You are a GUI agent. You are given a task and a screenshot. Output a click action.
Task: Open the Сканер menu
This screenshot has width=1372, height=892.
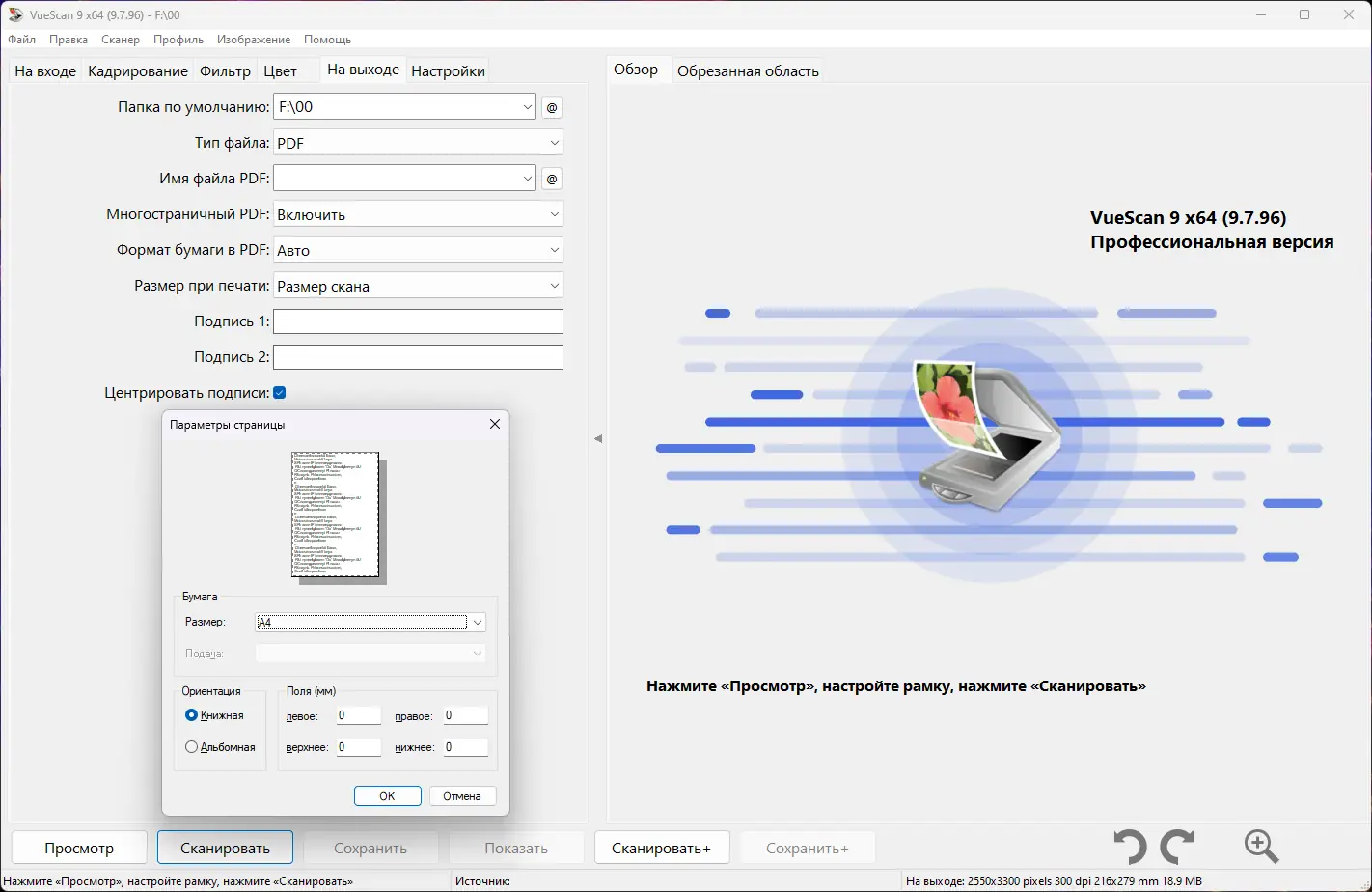tap(121, 40)
